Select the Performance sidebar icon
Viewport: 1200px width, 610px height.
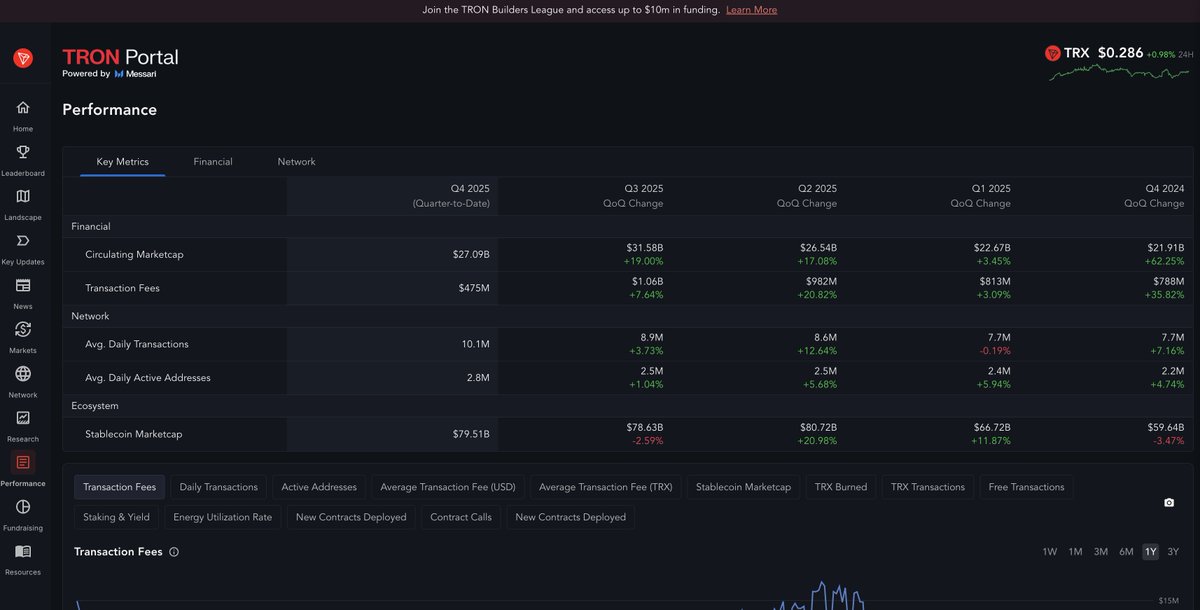pos(23,462)
